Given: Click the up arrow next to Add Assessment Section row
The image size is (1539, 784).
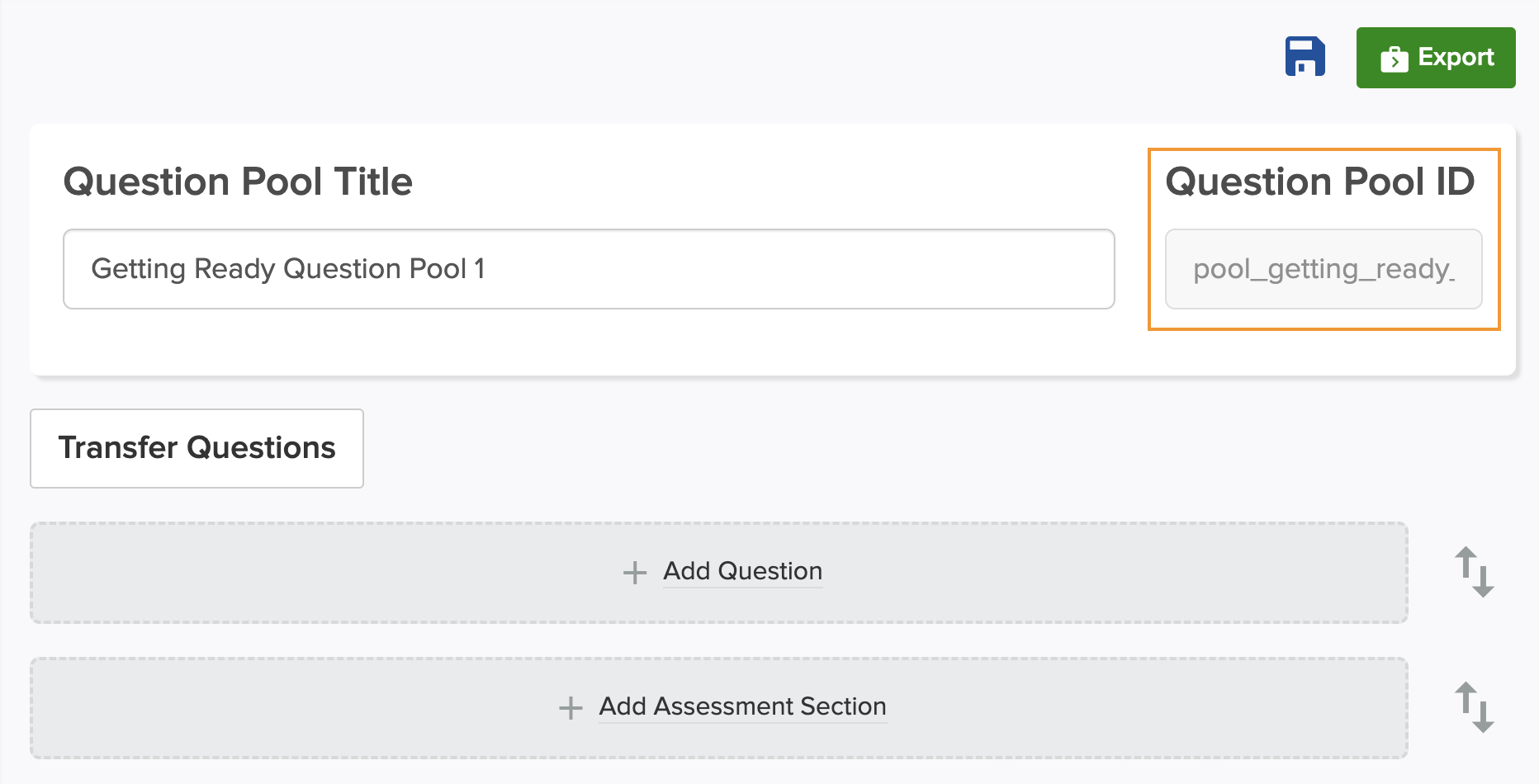Looking at the screenshot, I should 1466,697.
